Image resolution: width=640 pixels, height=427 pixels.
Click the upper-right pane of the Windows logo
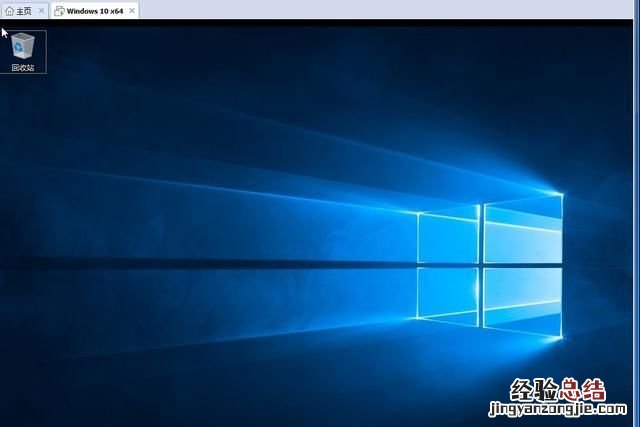click(x=522, y=227)
